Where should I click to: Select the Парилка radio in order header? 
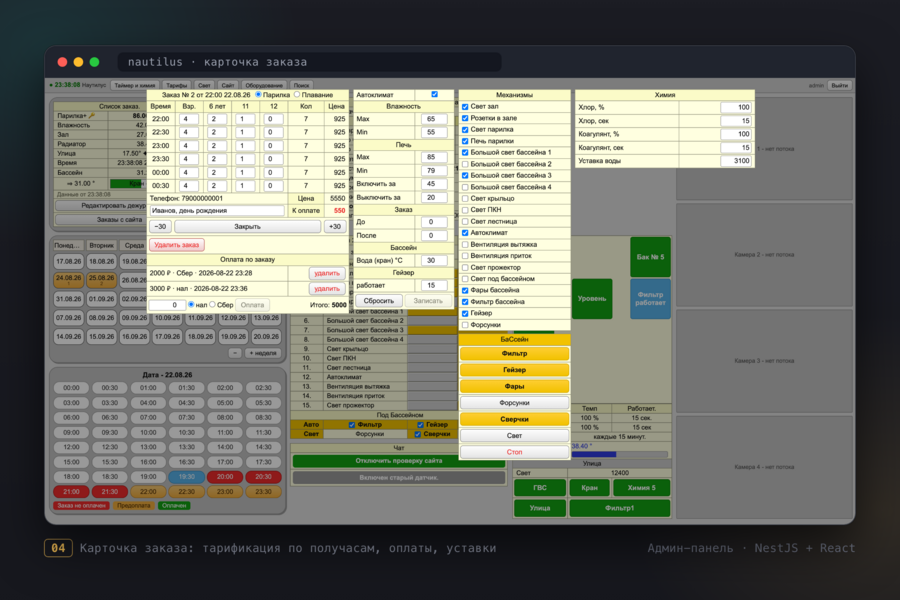point(258,95)
